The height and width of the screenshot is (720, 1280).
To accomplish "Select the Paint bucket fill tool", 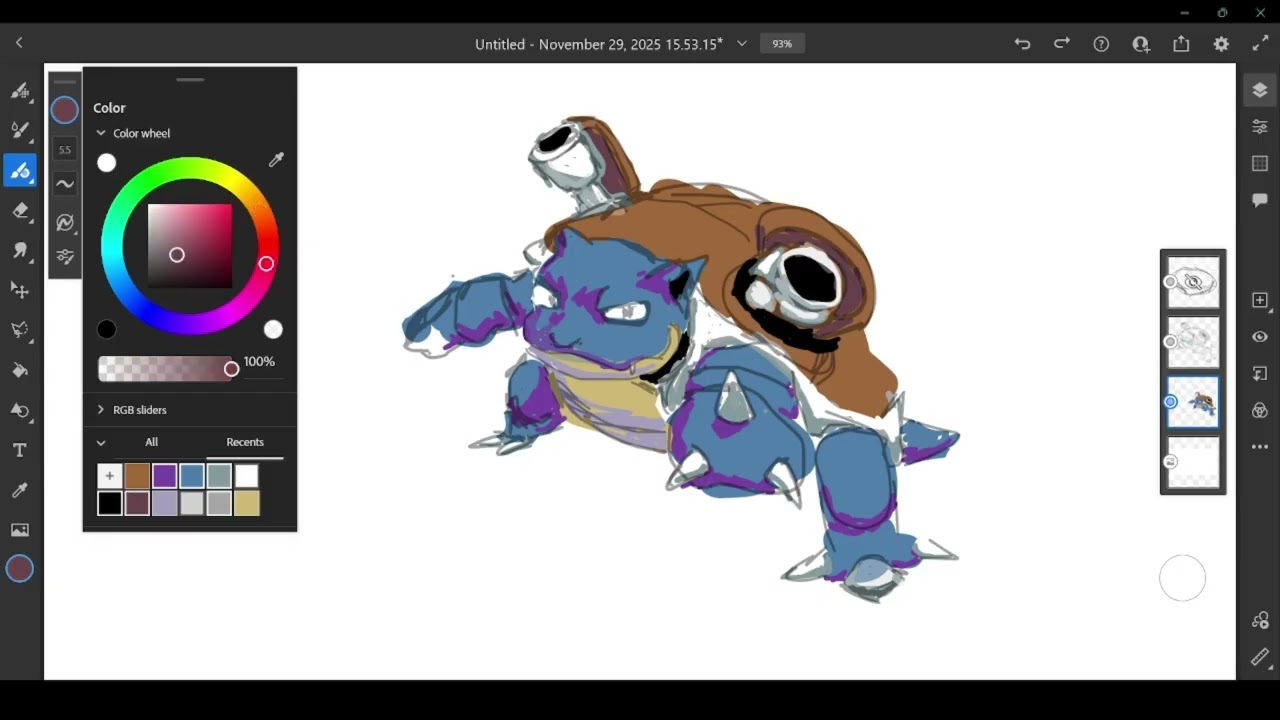I will [19, 370].
